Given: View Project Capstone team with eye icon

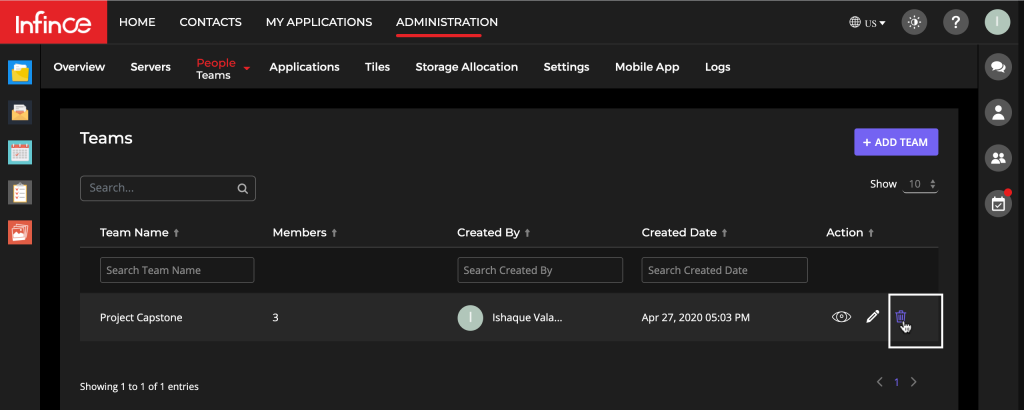Looking at the screenshot, I should [842, 317].
